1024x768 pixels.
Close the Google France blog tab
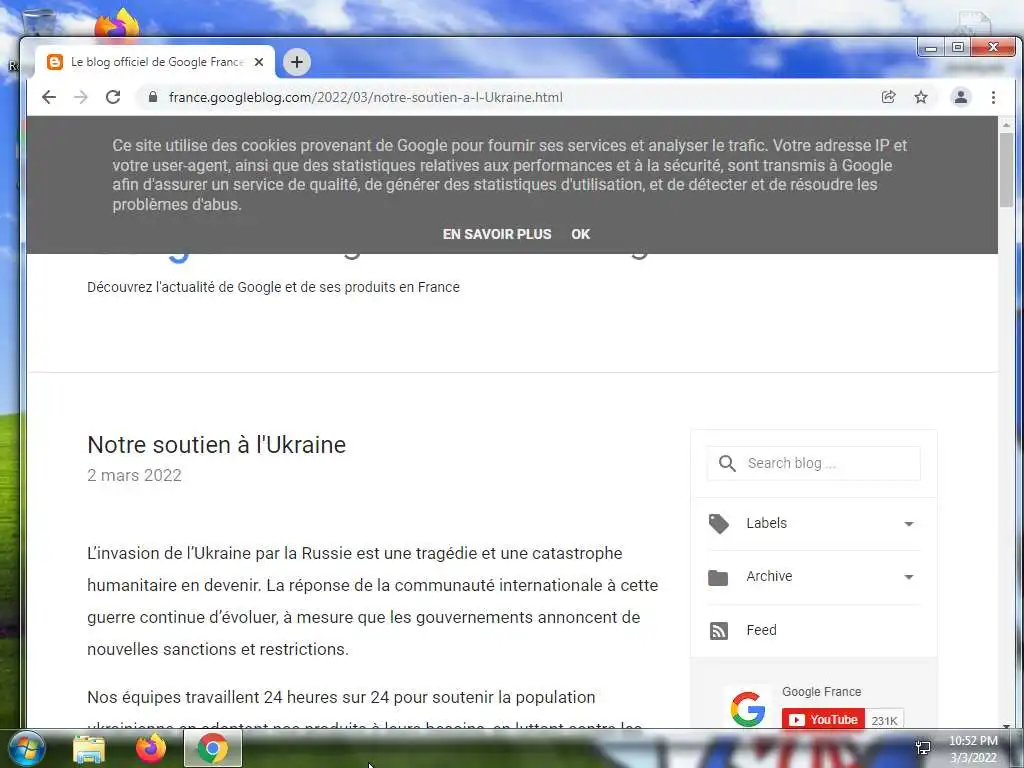(259, 62)
